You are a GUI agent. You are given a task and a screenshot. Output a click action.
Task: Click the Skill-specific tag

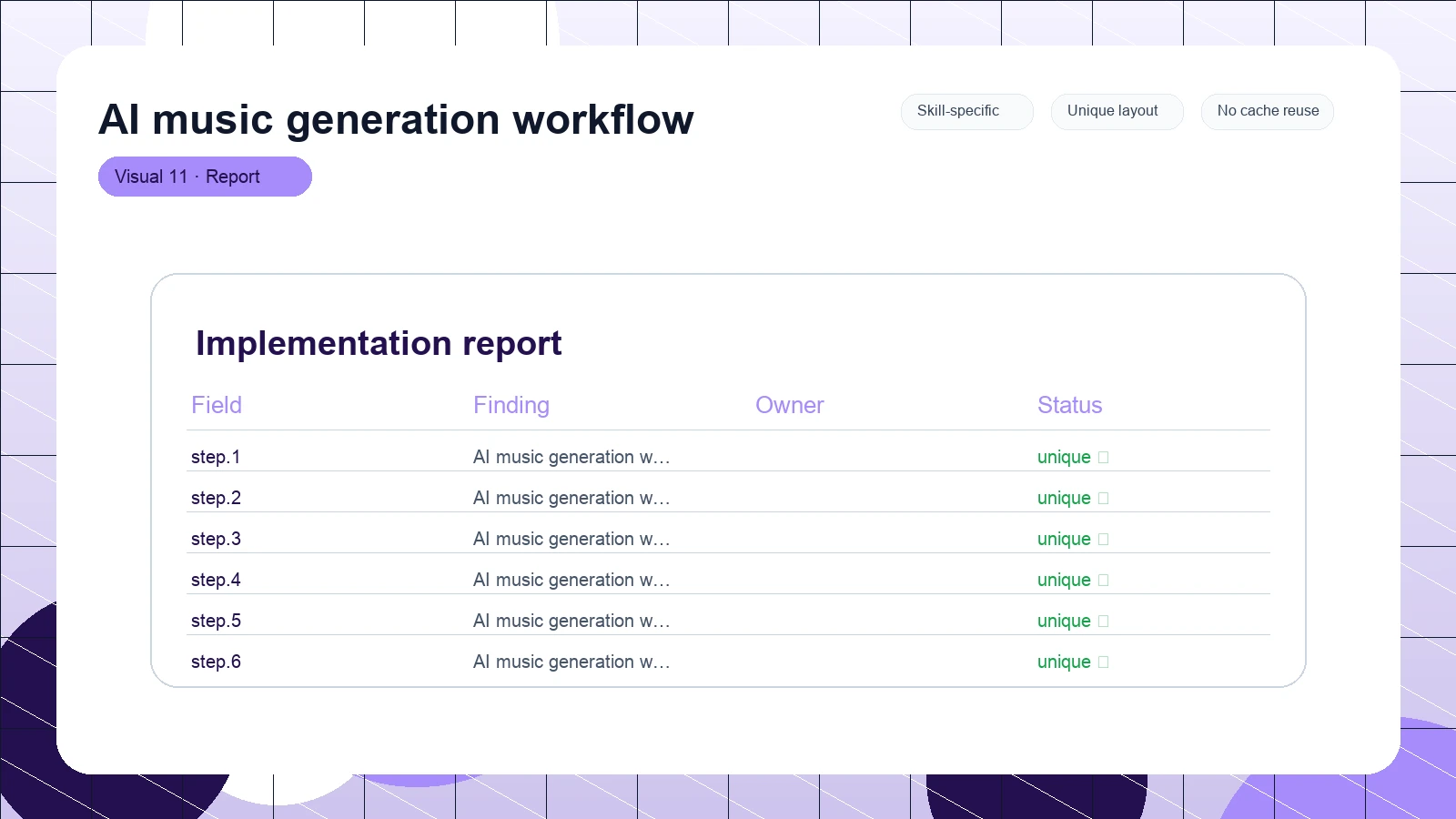[x=966, y=111]
